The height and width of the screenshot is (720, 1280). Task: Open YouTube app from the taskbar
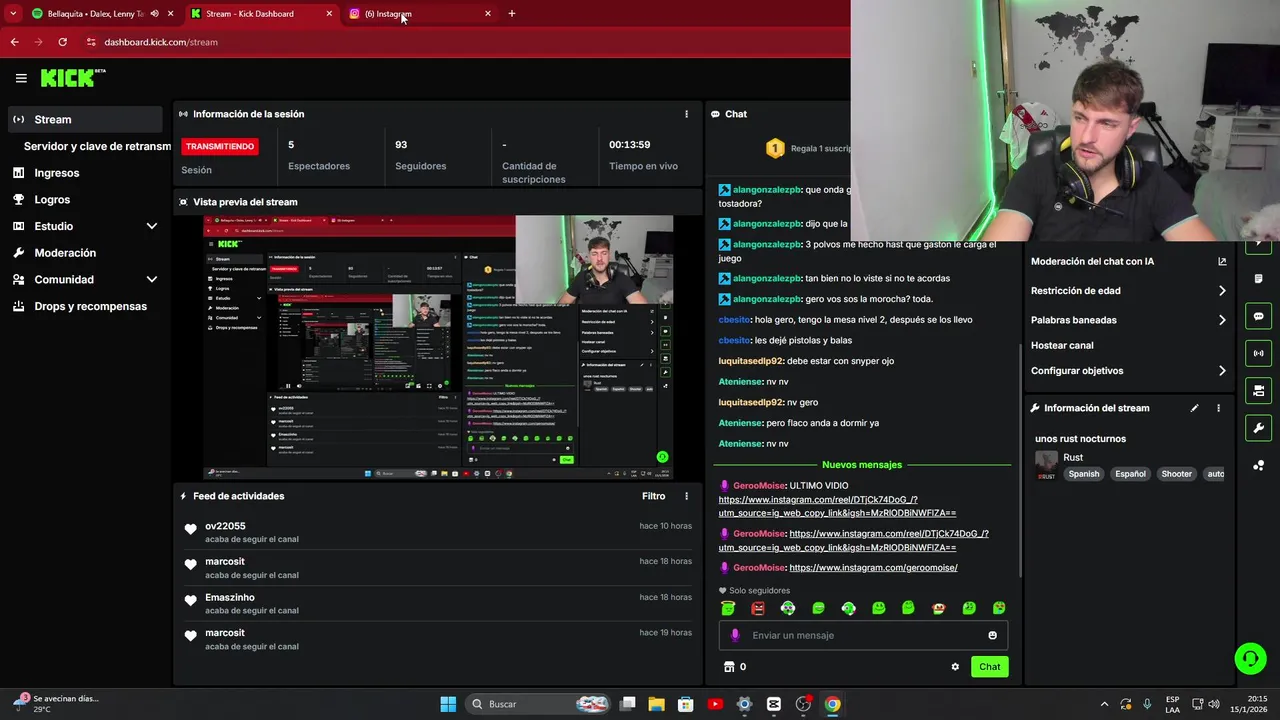pos(715,704)
